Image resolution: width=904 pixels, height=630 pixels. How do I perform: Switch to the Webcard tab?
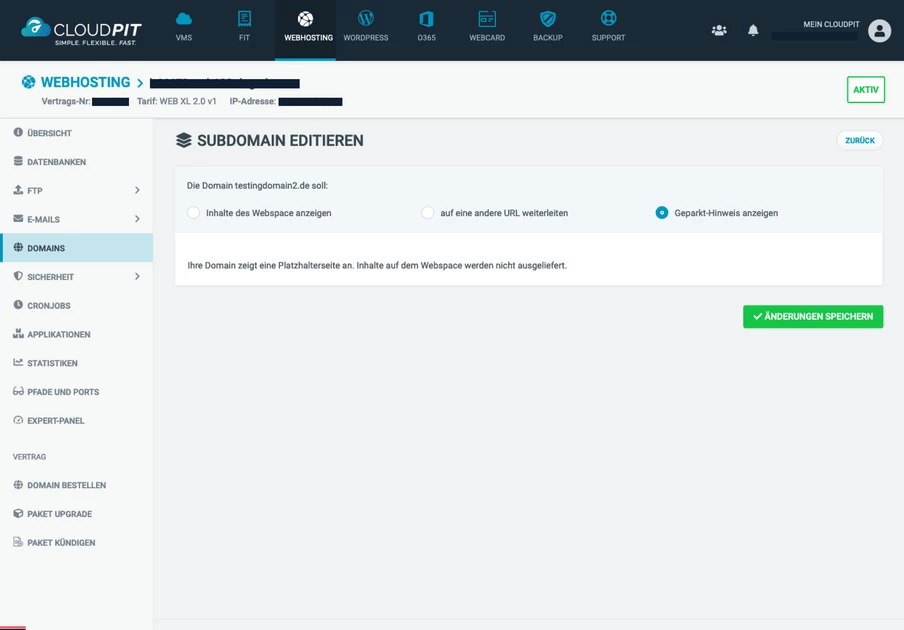[487, 27]
